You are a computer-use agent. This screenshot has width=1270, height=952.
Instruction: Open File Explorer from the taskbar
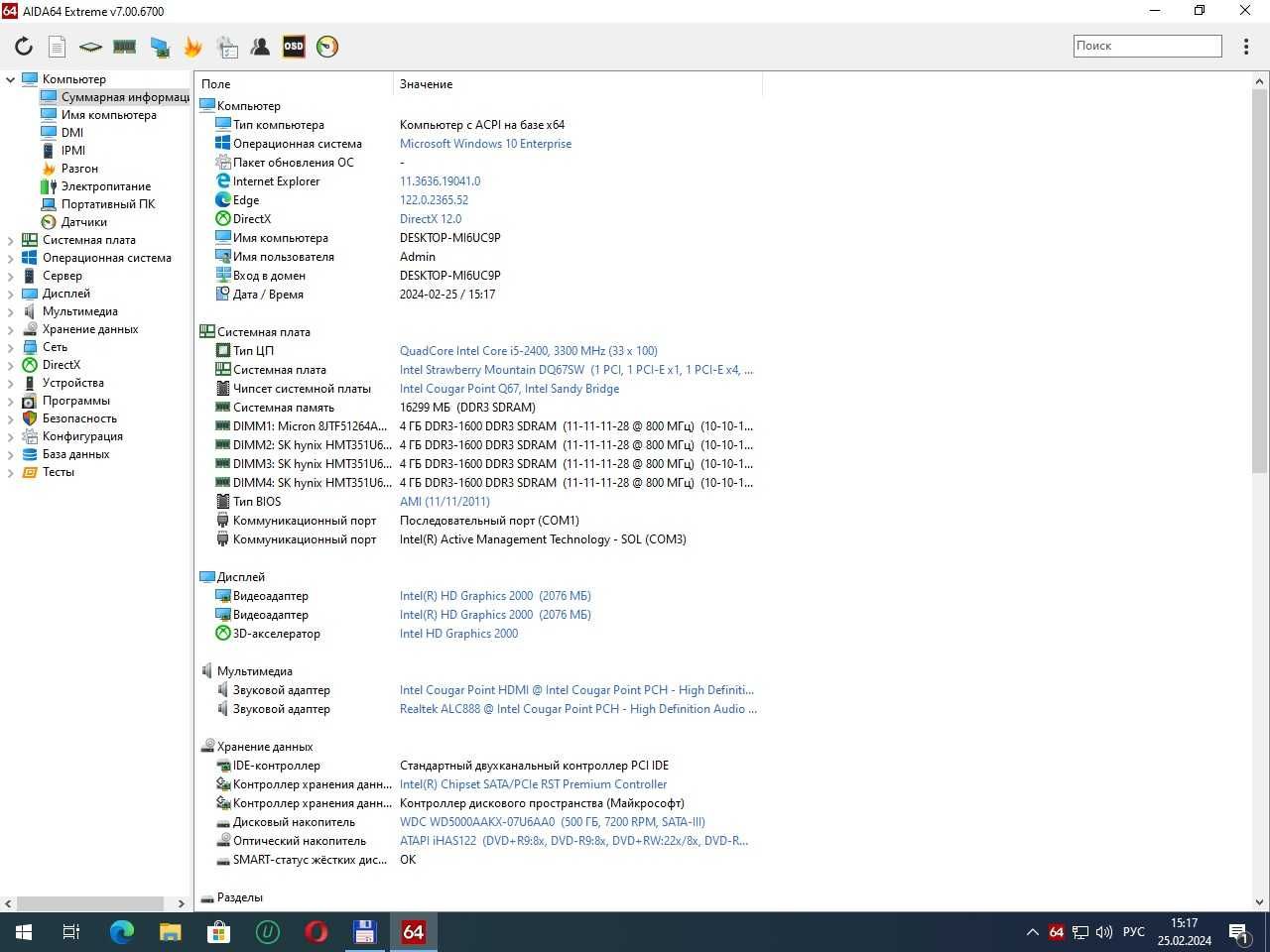coord(170,932)
